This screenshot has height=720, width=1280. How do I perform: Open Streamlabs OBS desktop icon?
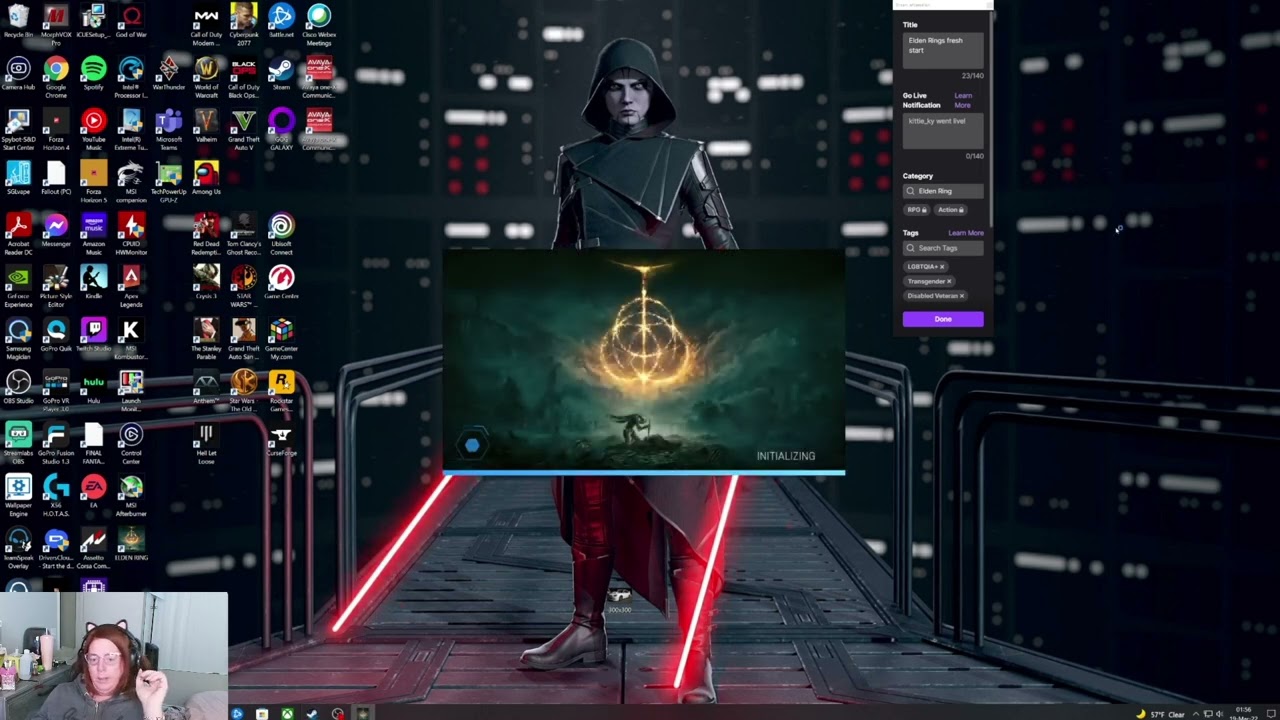(x=18, y=443)
